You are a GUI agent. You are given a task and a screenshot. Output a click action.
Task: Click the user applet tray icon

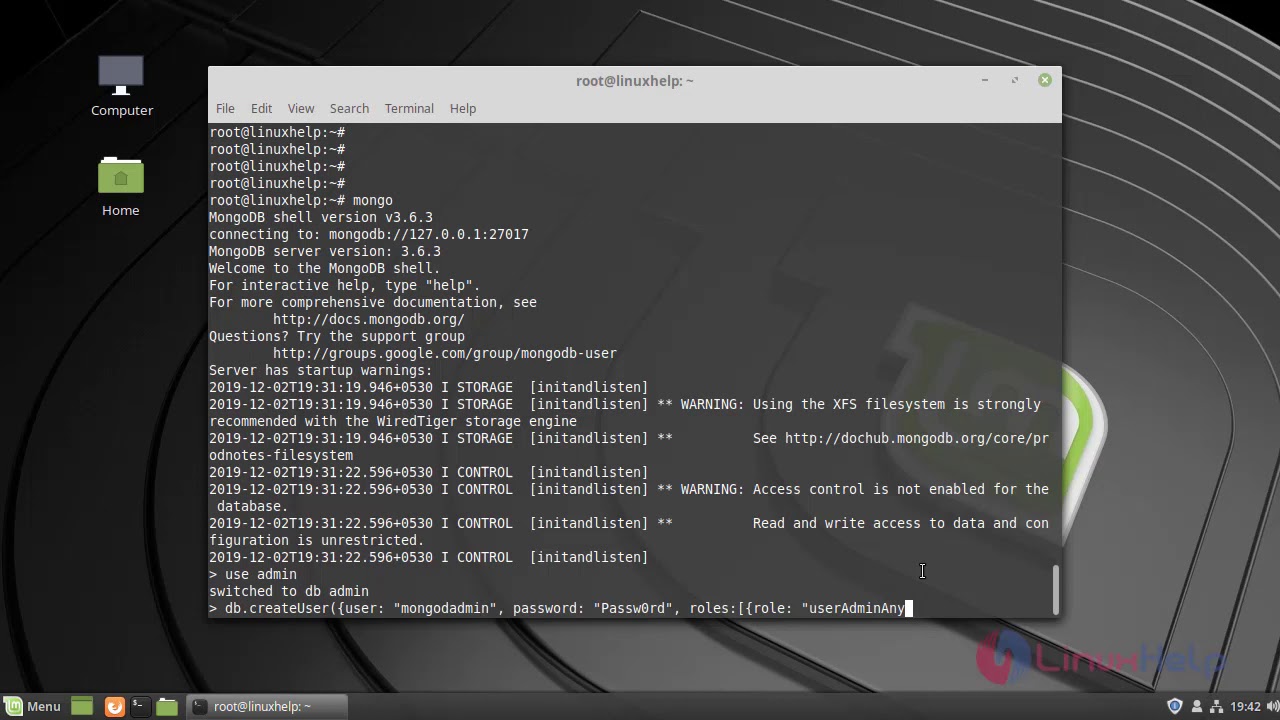(1197, 706)
